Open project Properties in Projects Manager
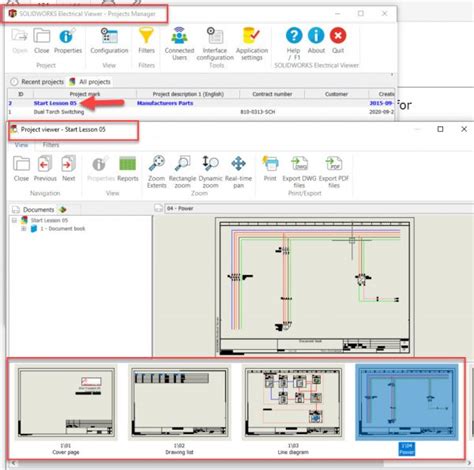 click(68, 41)
